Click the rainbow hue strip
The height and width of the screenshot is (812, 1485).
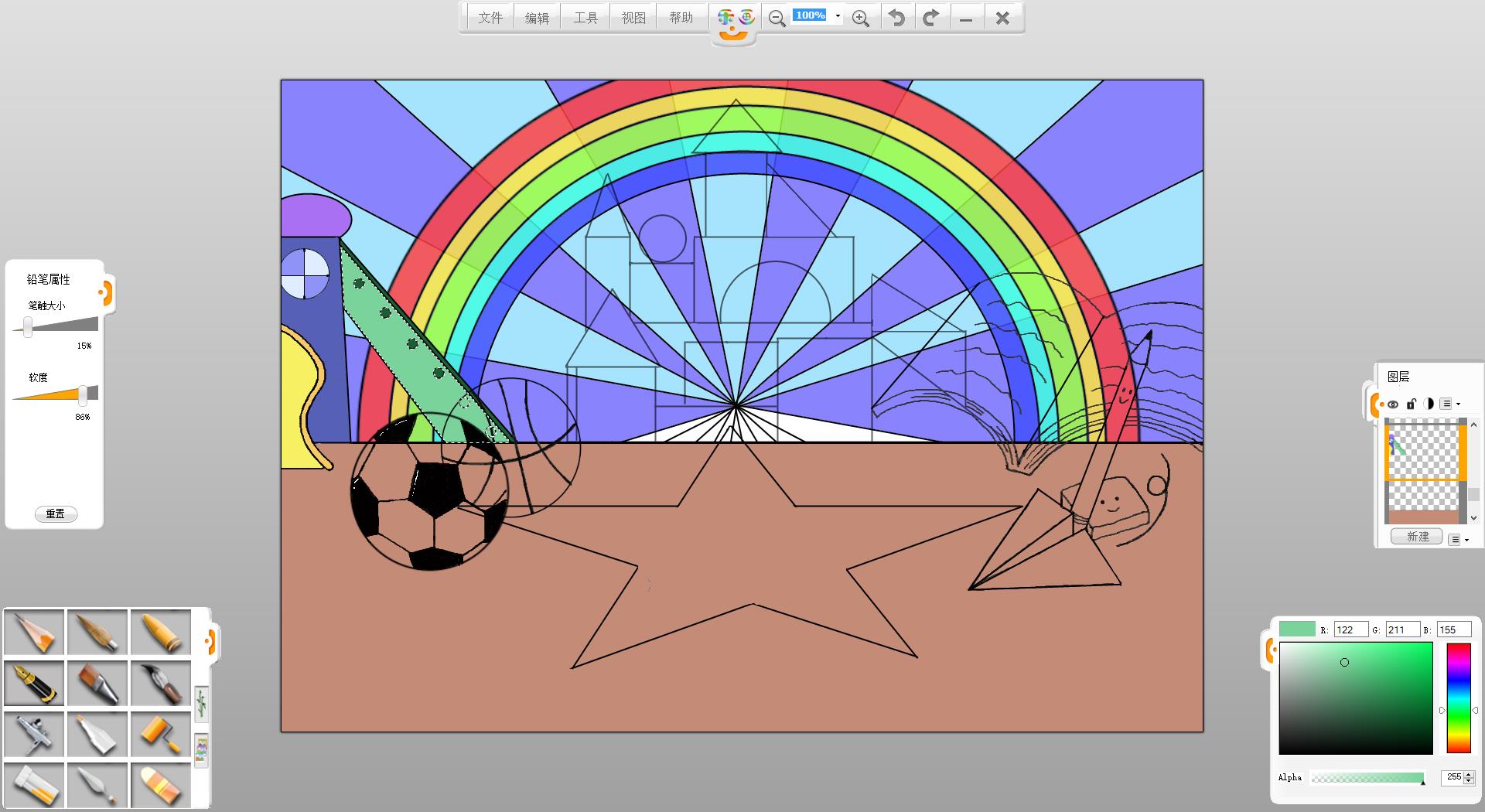[1458, 698]
